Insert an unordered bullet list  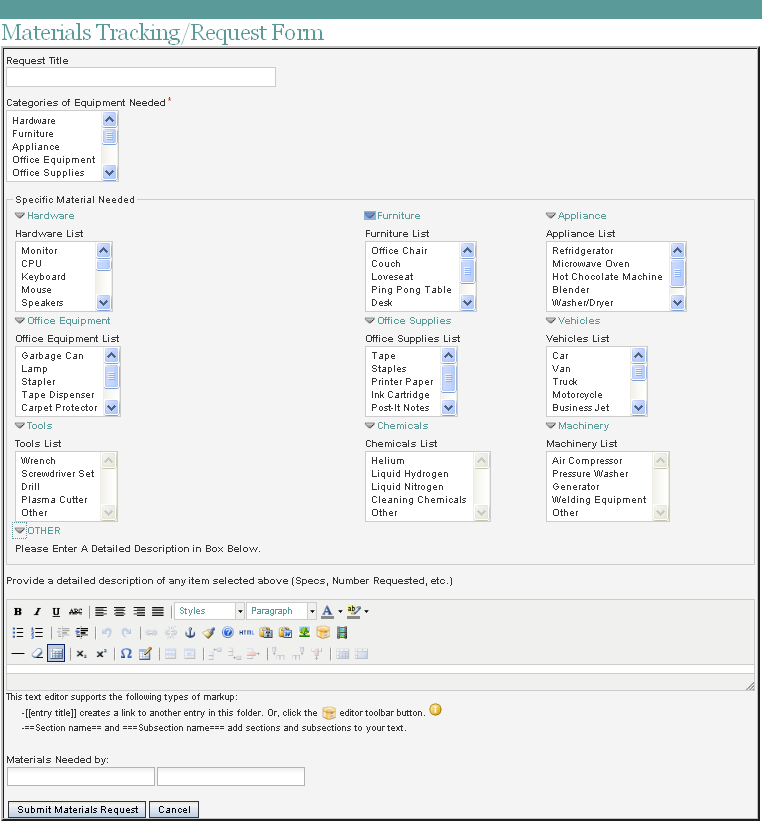tap(18, 633)
